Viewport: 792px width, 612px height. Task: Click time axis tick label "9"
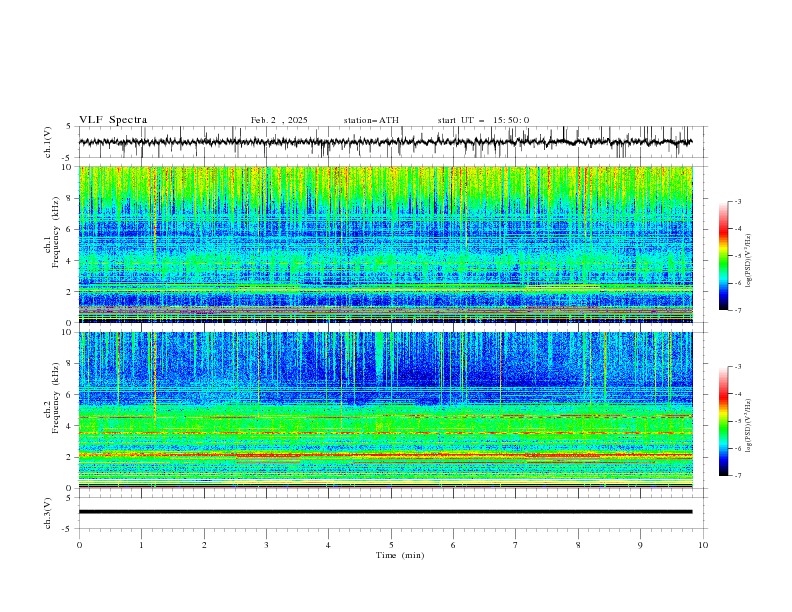click(640, 545)
